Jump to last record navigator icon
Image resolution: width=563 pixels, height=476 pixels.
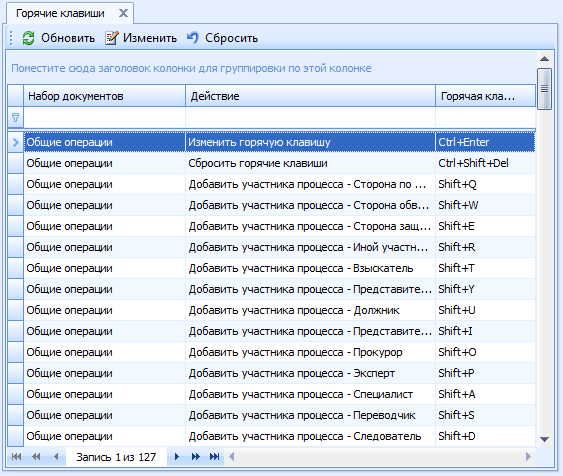click(x=214, y=457)
